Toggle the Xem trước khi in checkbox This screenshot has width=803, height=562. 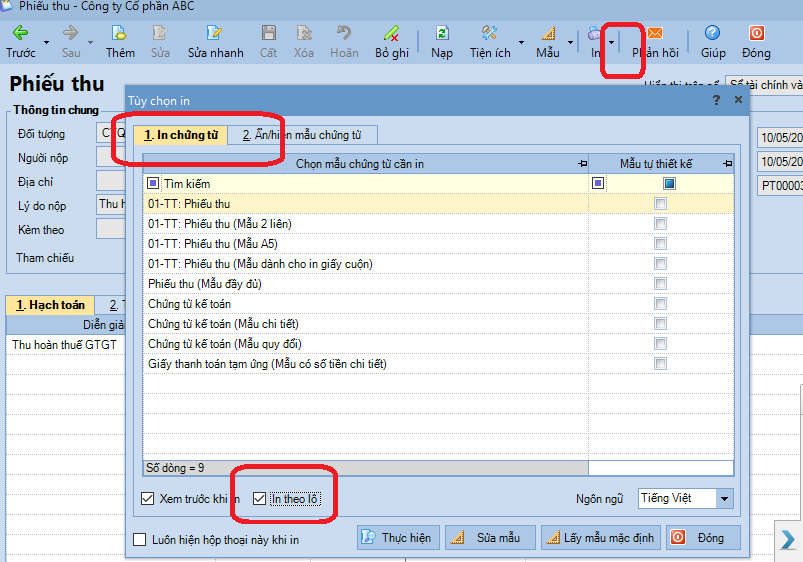tap(147, 498)
